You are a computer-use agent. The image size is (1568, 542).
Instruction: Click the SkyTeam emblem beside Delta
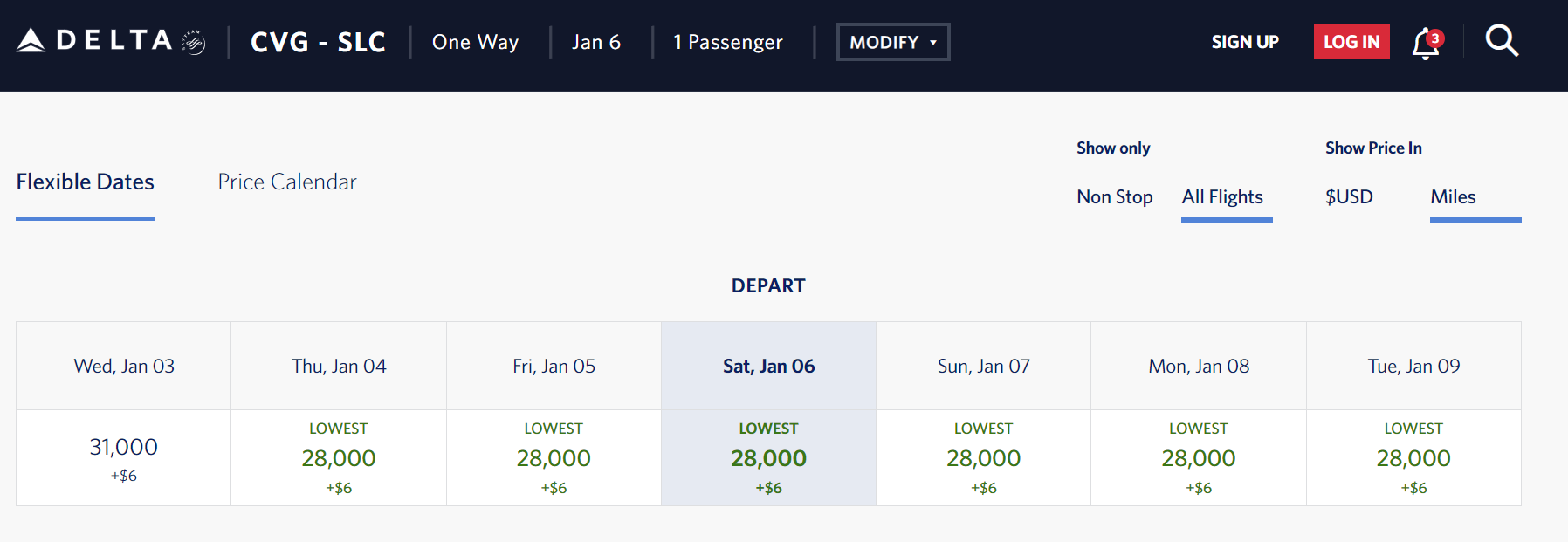coord(193,42)
